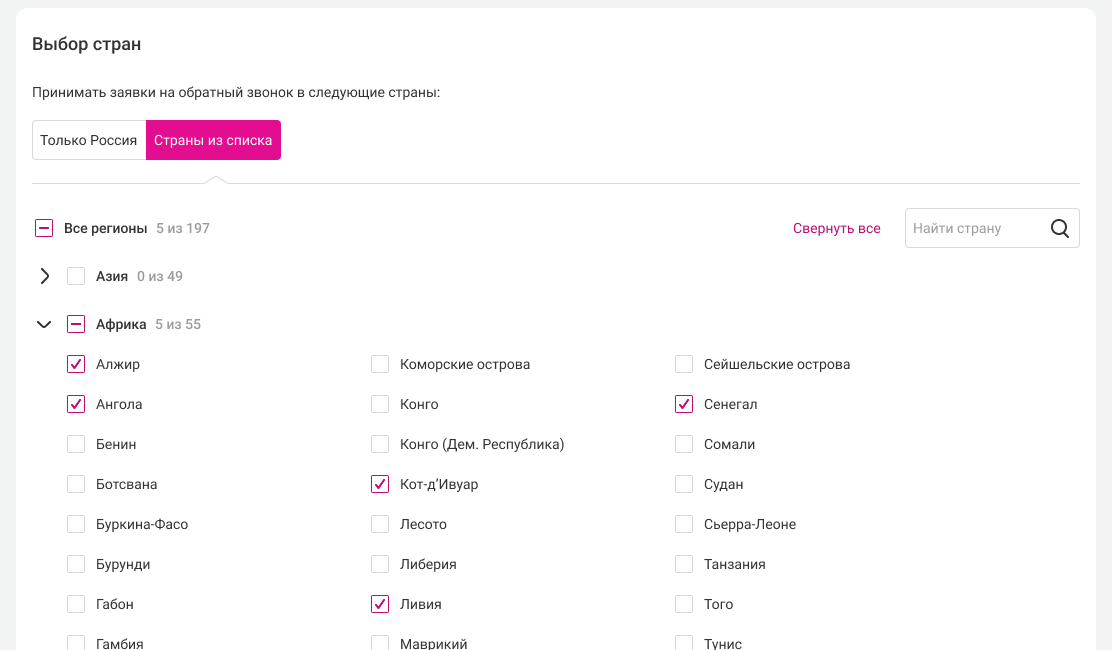Uncheck the Ангола checkbox
Image resolution: width=1112 pixels, height=650 pixels.
76,404
